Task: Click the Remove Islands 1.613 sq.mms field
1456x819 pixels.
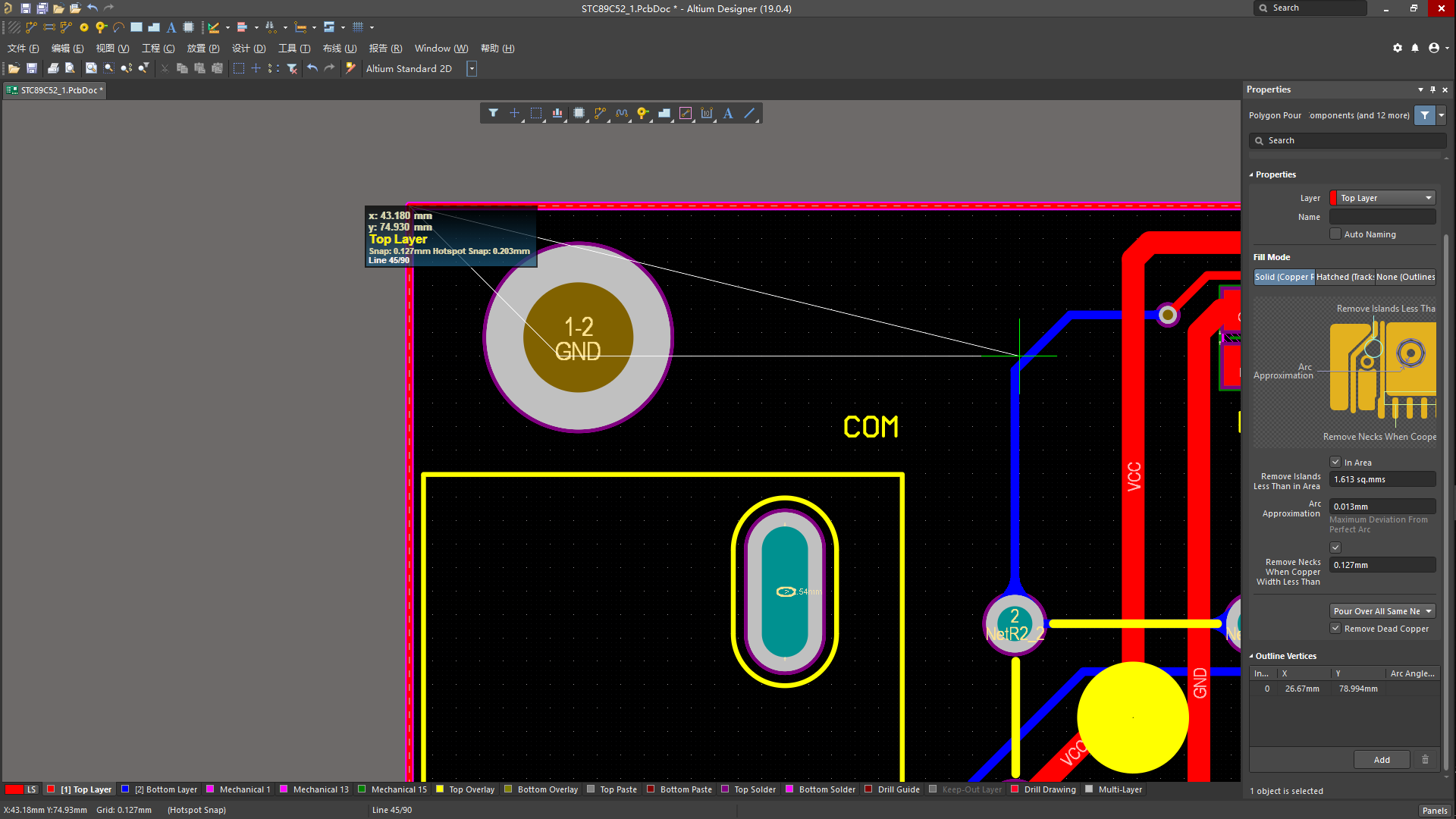Action: pos(1382,479)
